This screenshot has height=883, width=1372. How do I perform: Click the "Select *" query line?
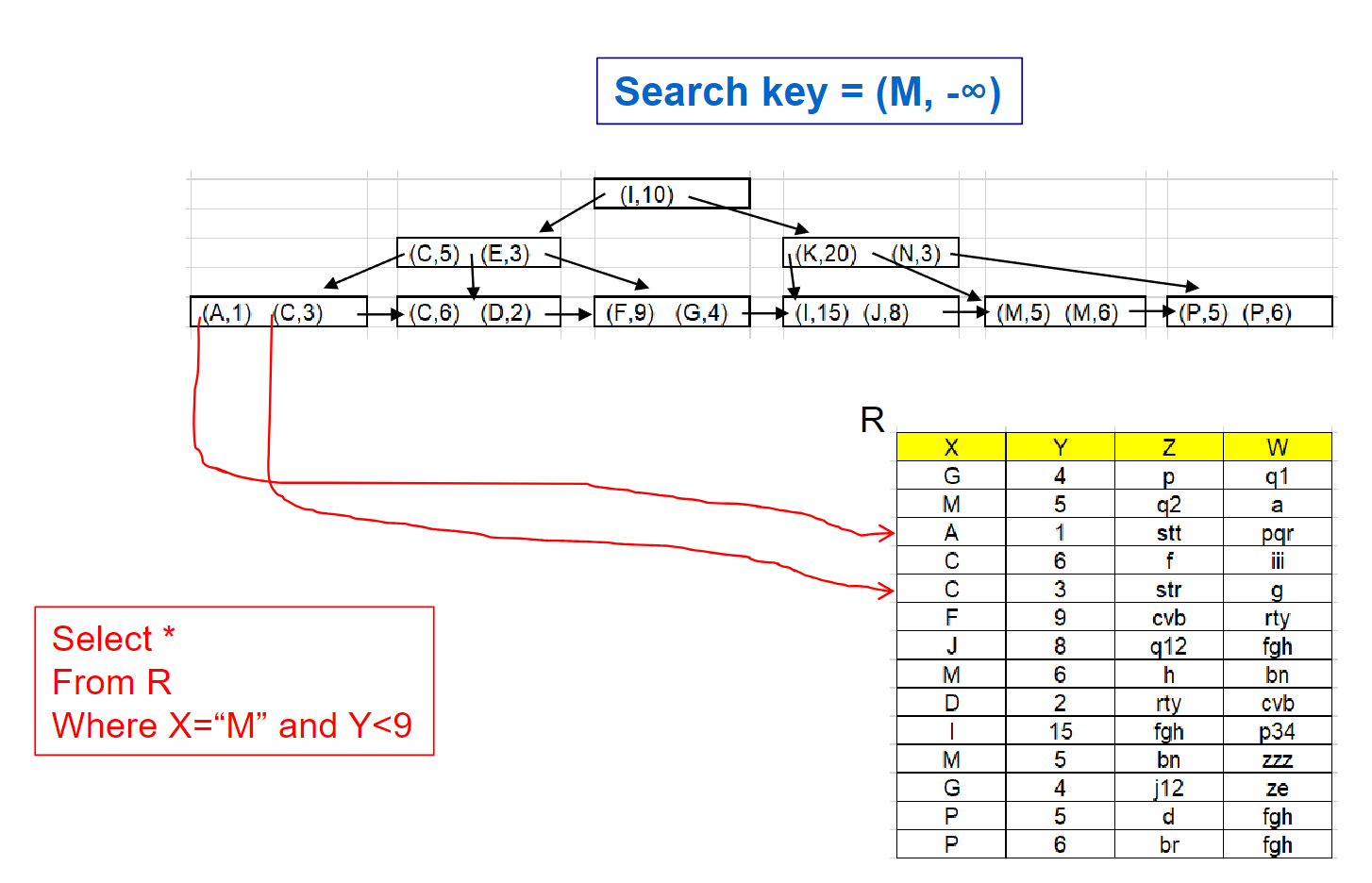[x=113, y=640]
